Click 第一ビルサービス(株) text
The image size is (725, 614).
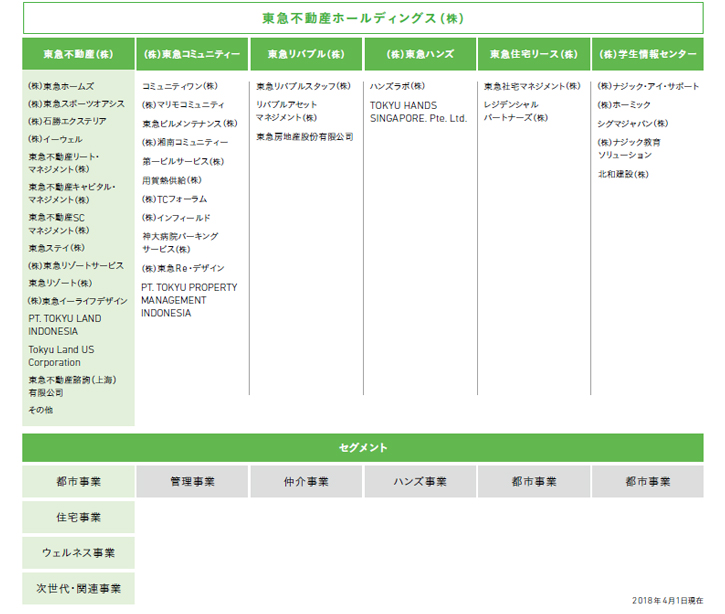pyautogui.click(x=183, y=161)
